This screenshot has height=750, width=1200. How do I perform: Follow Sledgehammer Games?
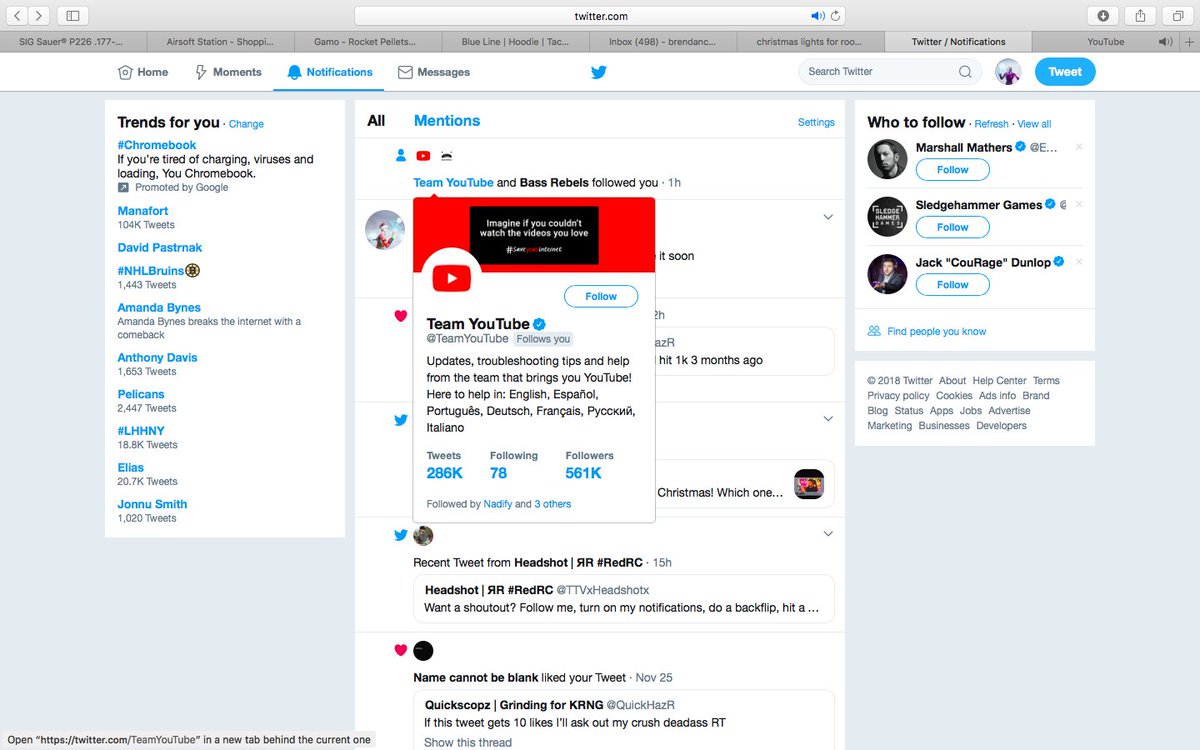point(953,227)
